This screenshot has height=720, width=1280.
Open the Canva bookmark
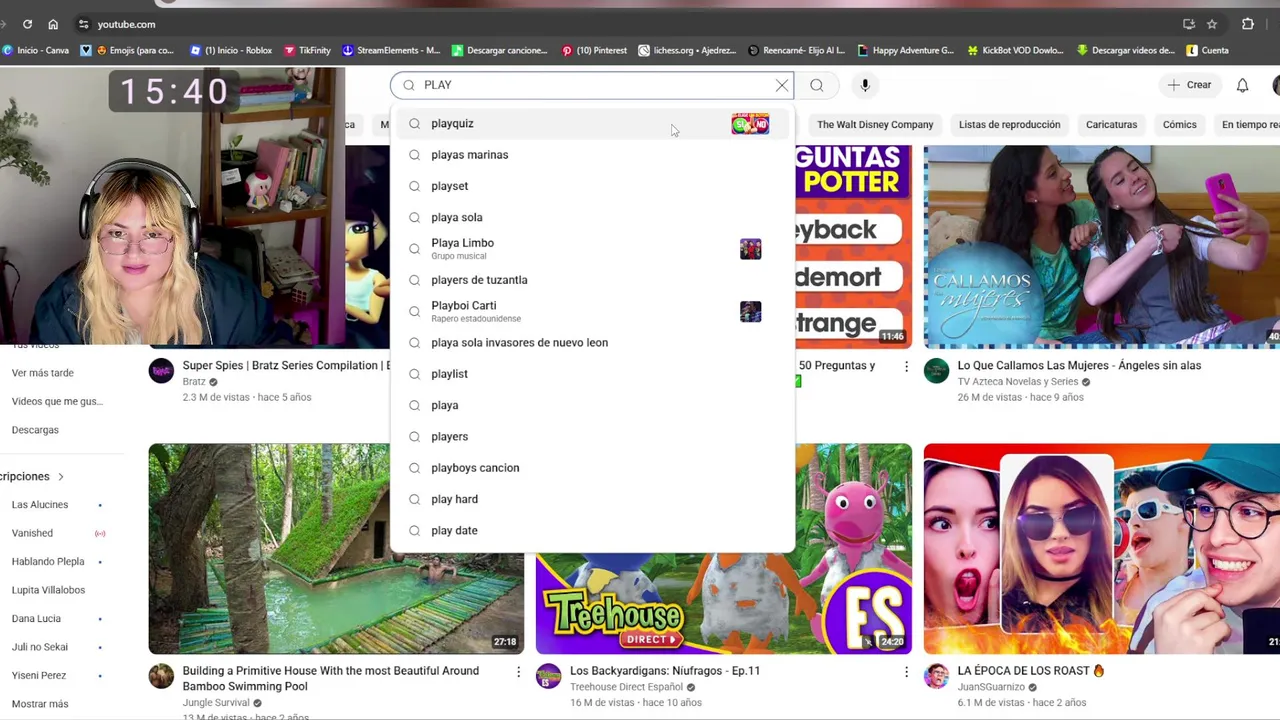[35, 50]
